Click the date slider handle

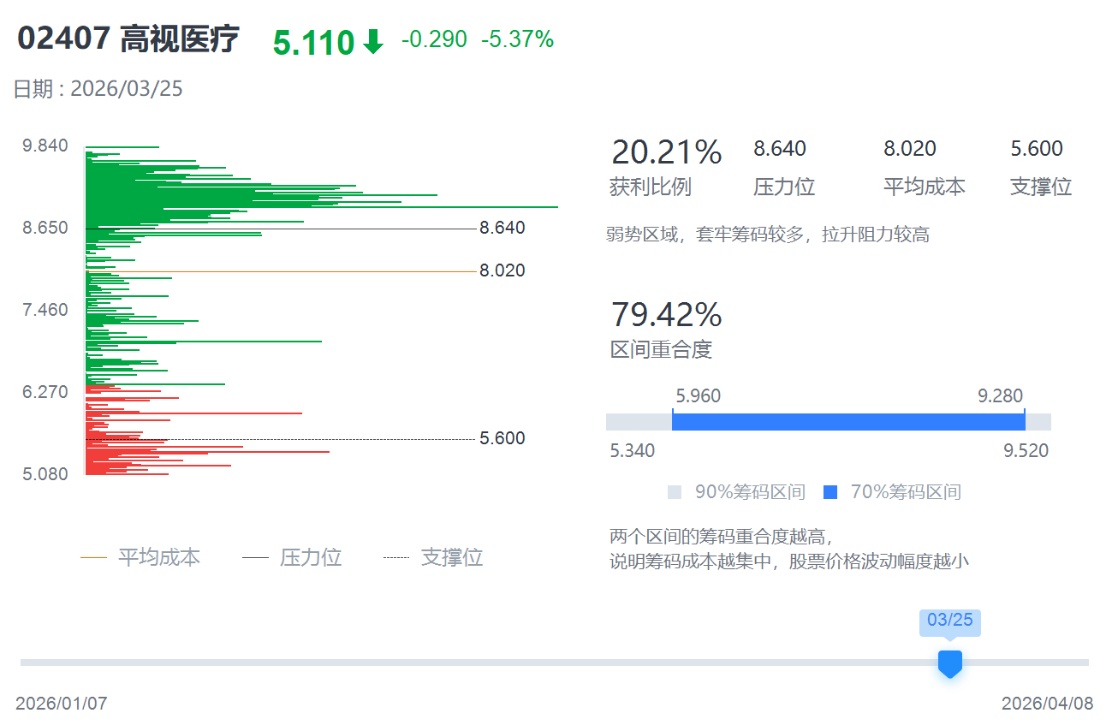[x=949, y=664]
